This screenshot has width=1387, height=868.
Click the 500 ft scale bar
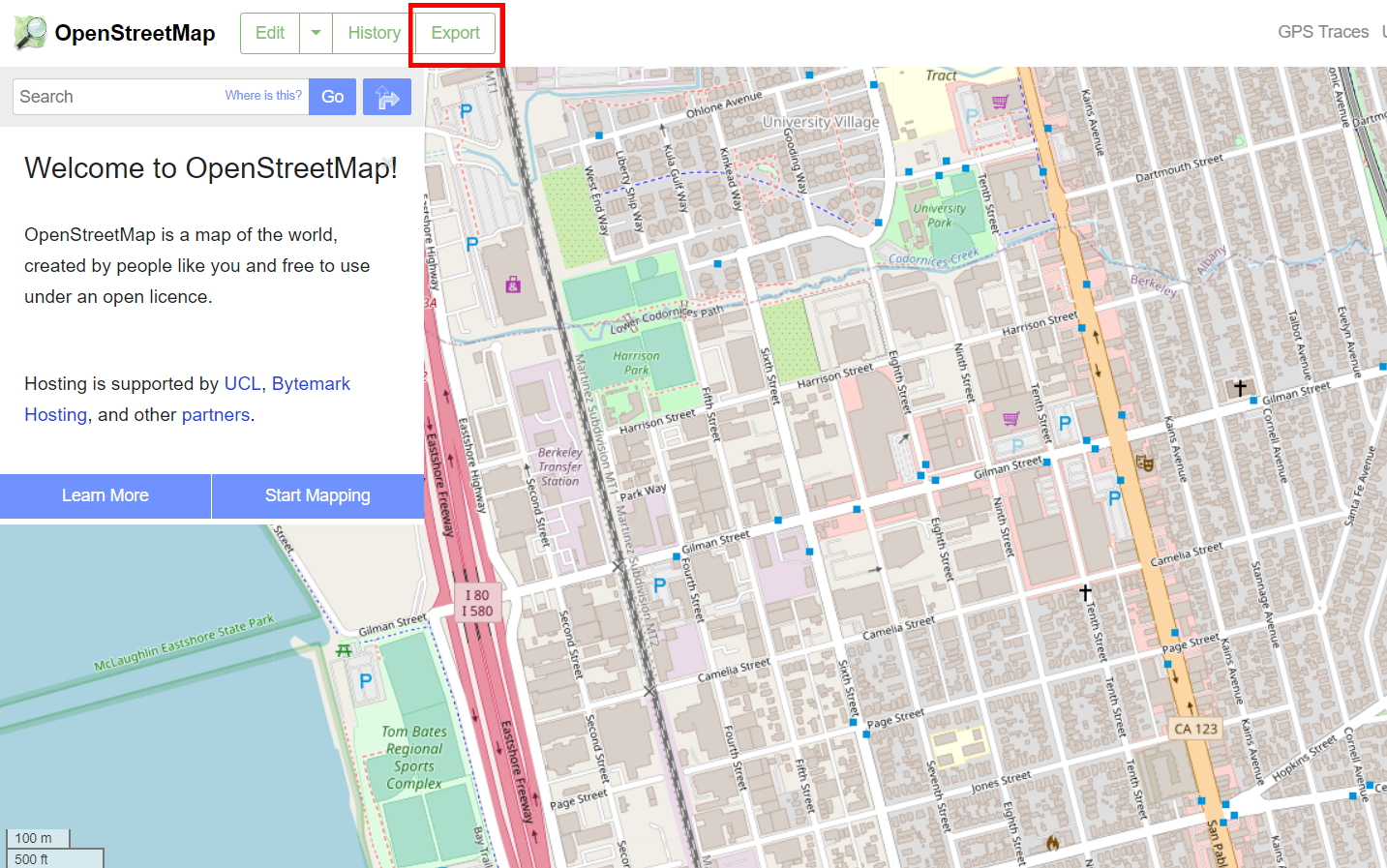pos(55,858)
